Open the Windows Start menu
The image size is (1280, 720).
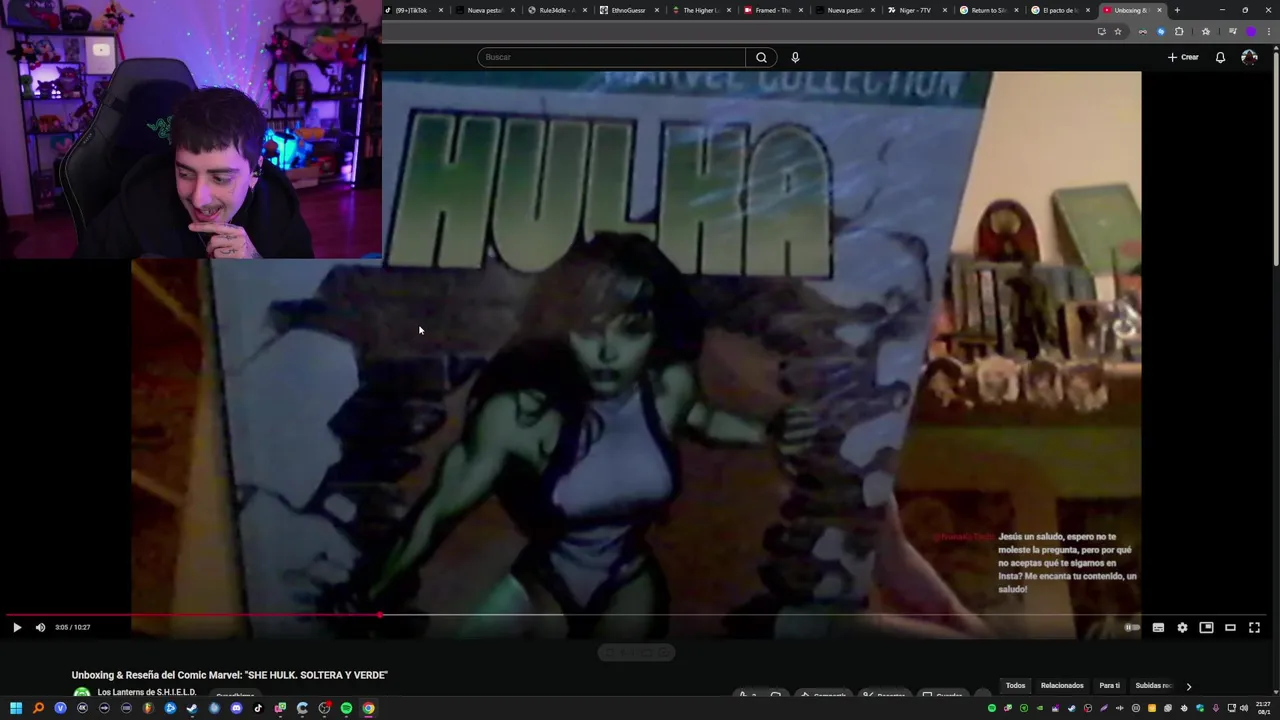pos(16,708)
